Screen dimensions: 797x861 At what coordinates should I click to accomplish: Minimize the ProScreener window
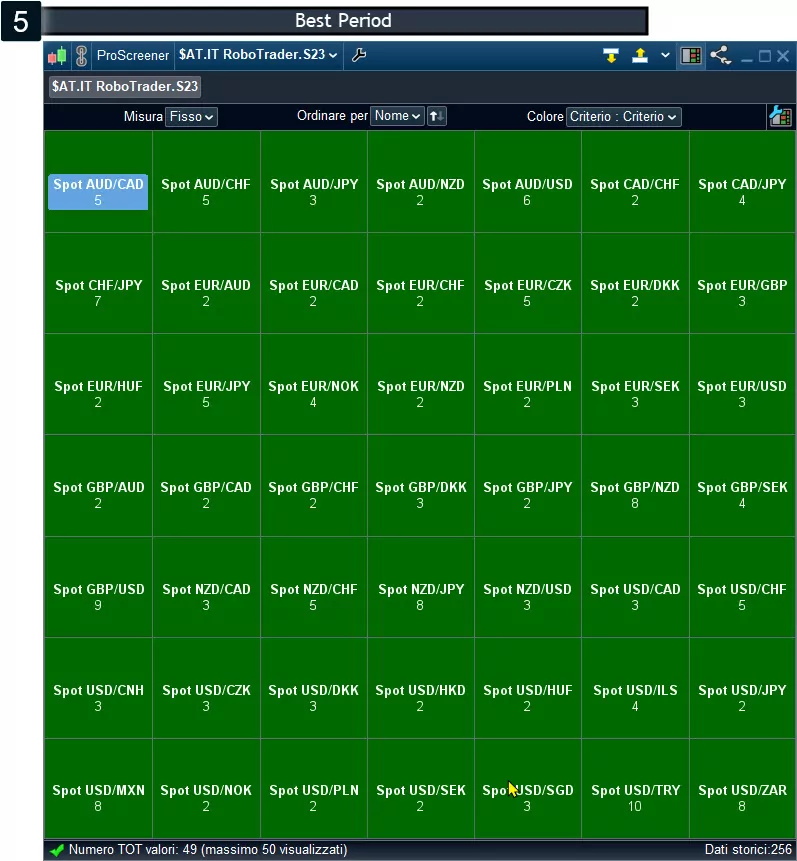point(746,57)
